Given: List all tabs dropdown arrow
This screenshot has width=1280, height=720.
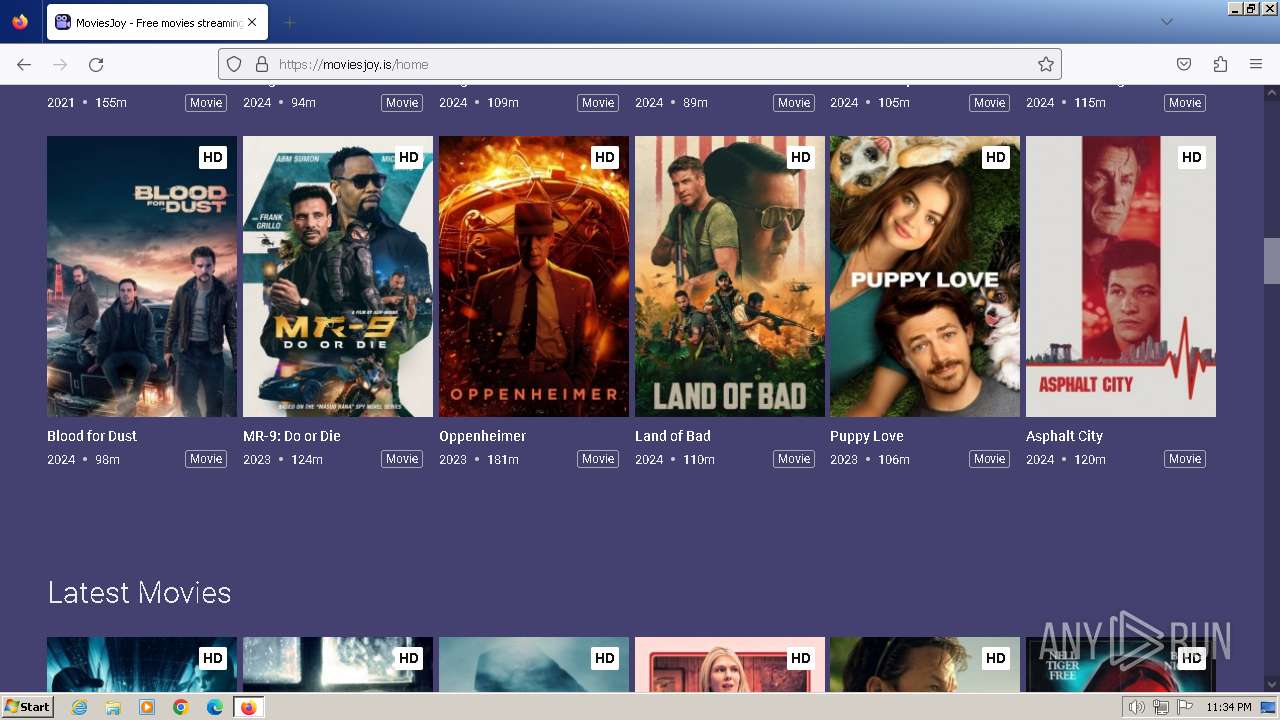Looking at the screenshot, I should (x=1166, y=22).
